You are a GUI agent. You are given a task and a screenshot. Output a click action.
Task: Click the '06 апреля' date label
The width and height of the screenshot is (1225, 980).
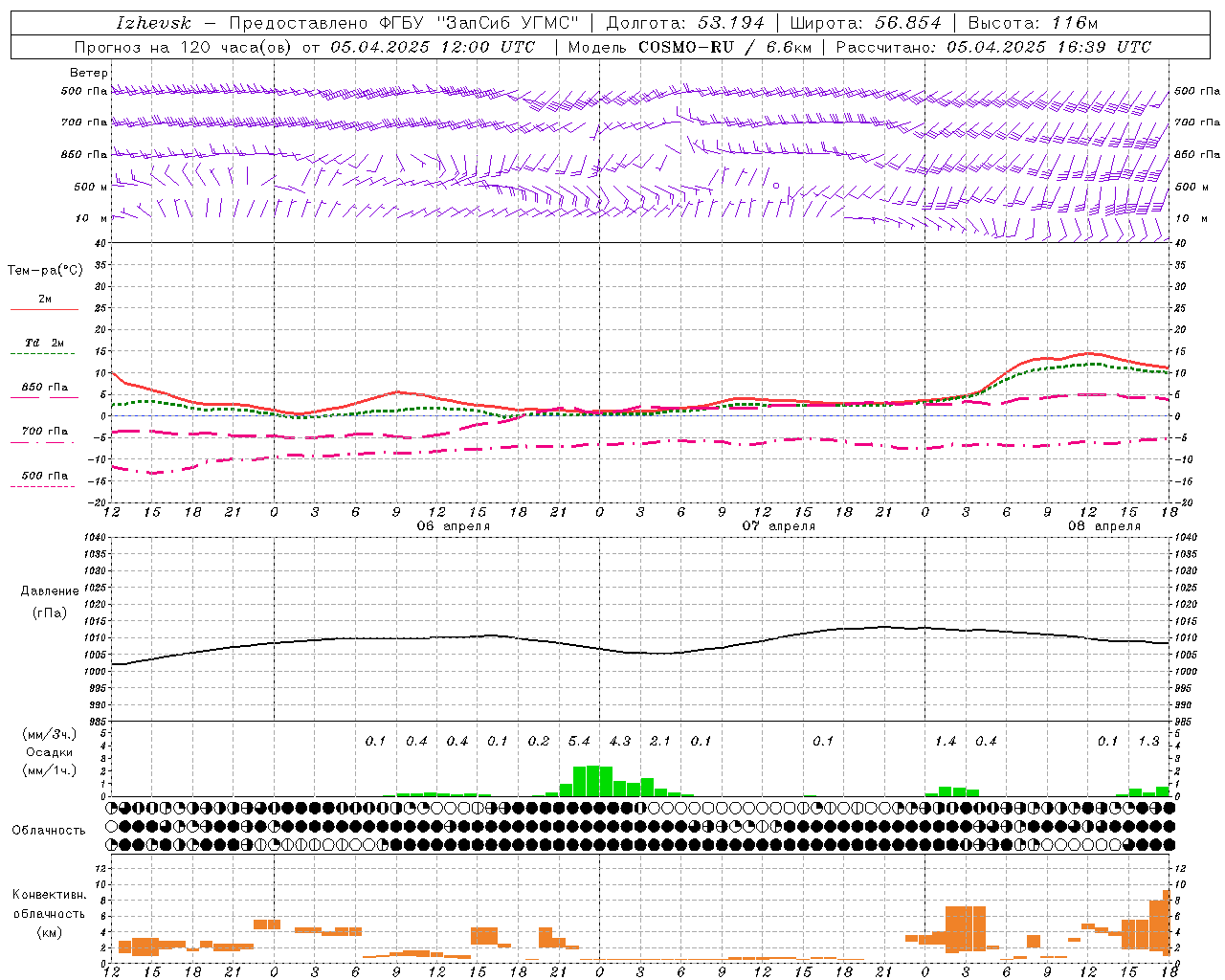[x=454, y=526]
